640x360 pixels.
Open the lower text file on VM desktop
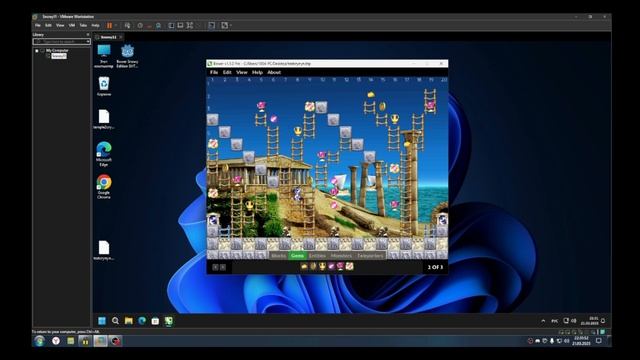pyautogui.click(x=104, y=250)
